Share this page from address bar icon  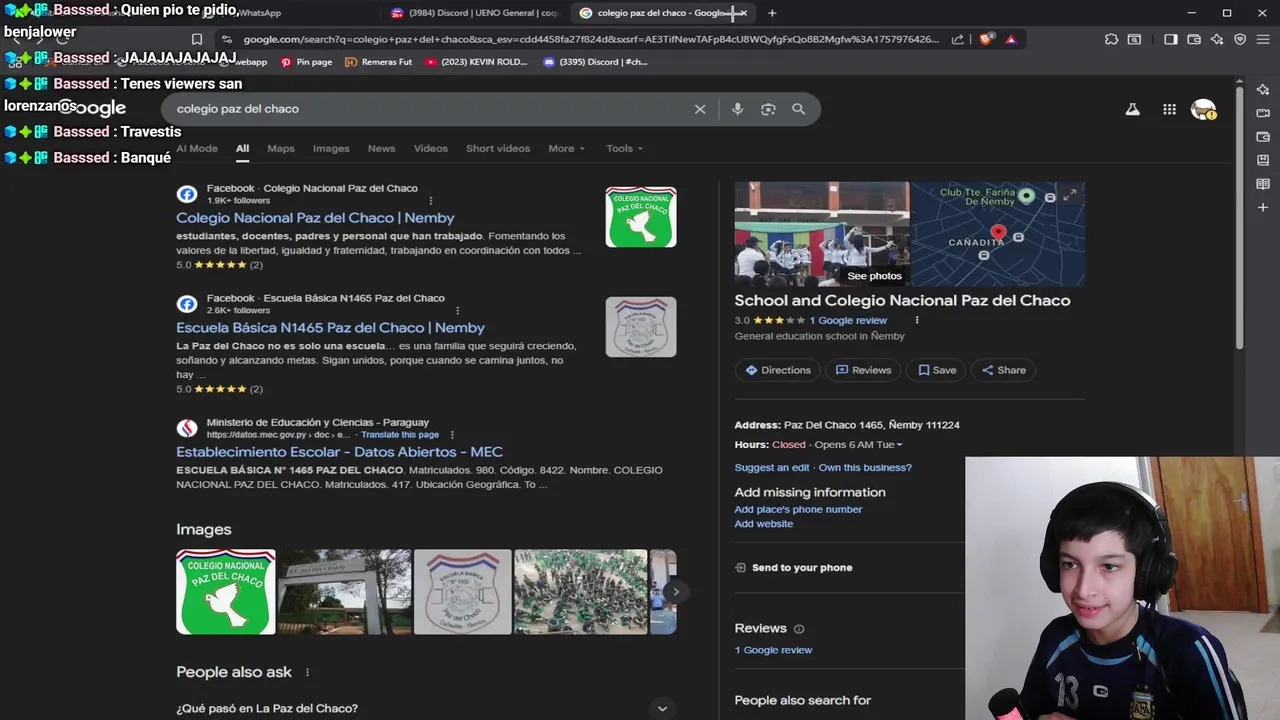coord(958,39)
